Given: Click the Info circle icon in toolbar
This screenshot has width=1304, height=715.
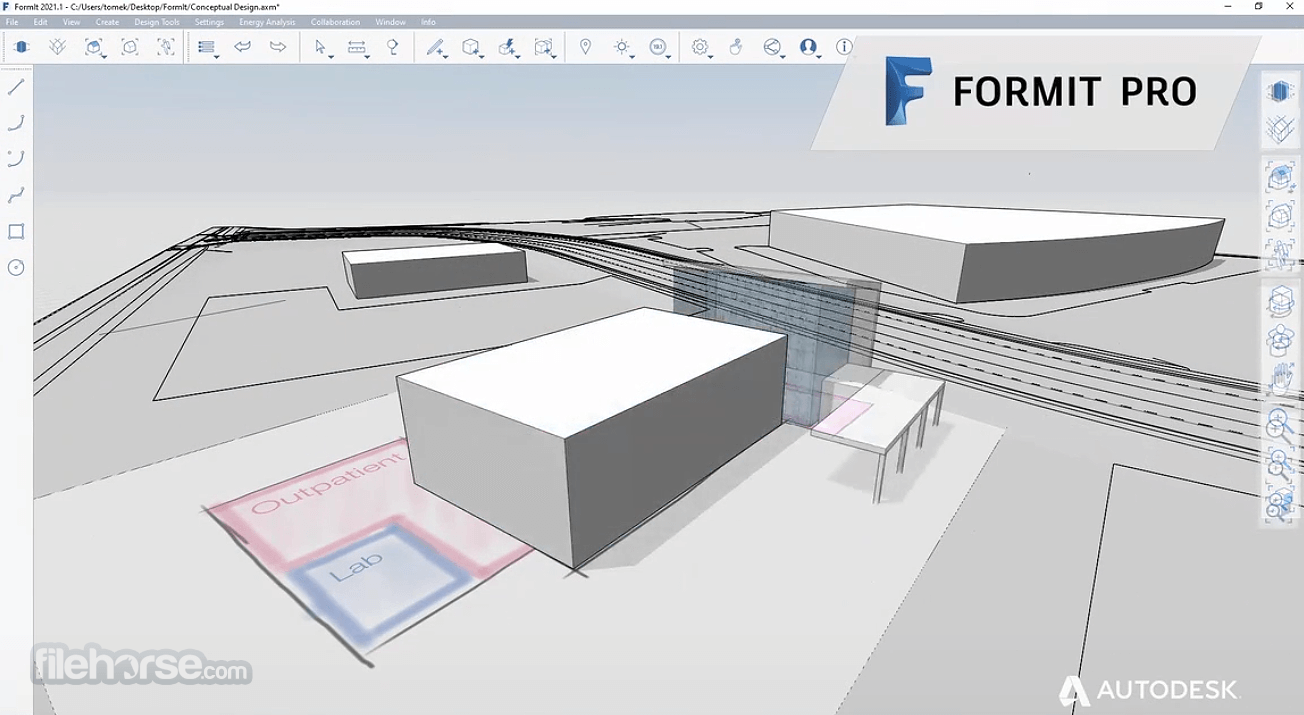Looking at the screenshot, I should point(844,47).
